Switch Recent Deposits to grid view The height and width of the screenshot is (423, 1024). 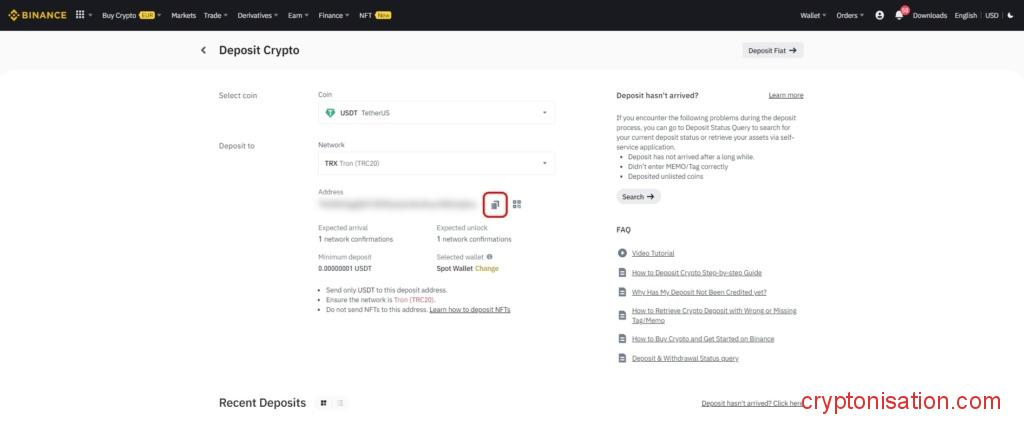click(323, 402)
